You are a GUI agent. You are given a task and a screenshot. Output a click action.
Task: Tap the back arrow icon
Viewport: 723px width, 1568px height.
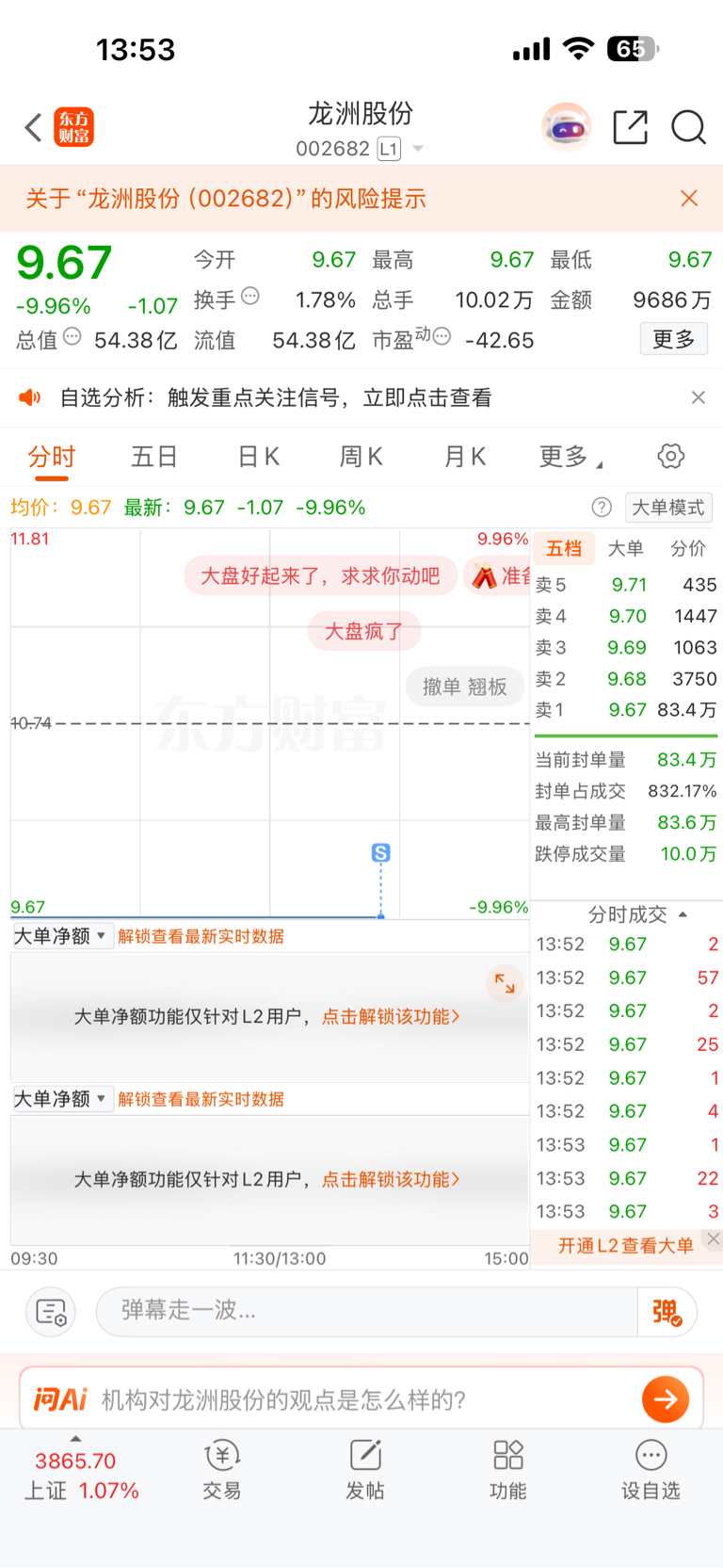[x=33, y=127]
